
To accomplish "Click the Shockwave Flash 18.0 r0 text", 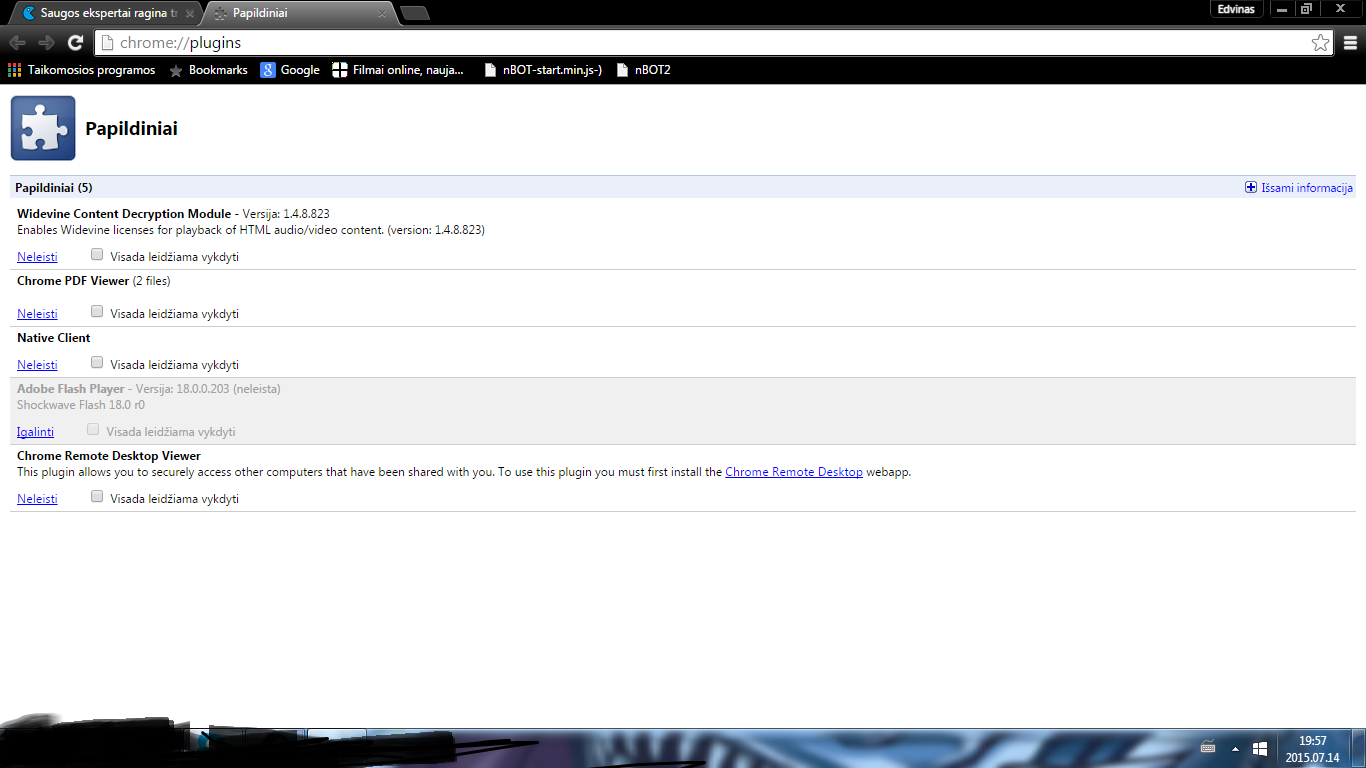I will (x=81, y=405).
